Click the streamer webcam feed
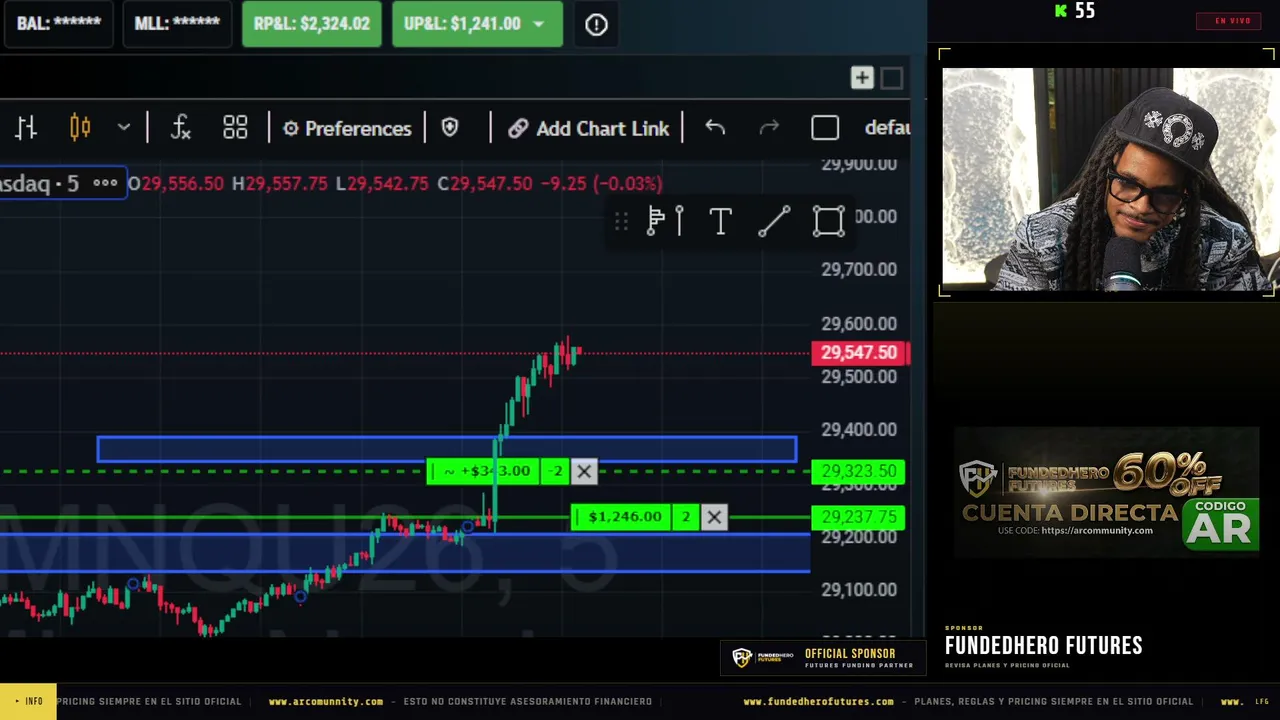The height and width of the screenshot is (720, 1280). [x=1108, y=178]
